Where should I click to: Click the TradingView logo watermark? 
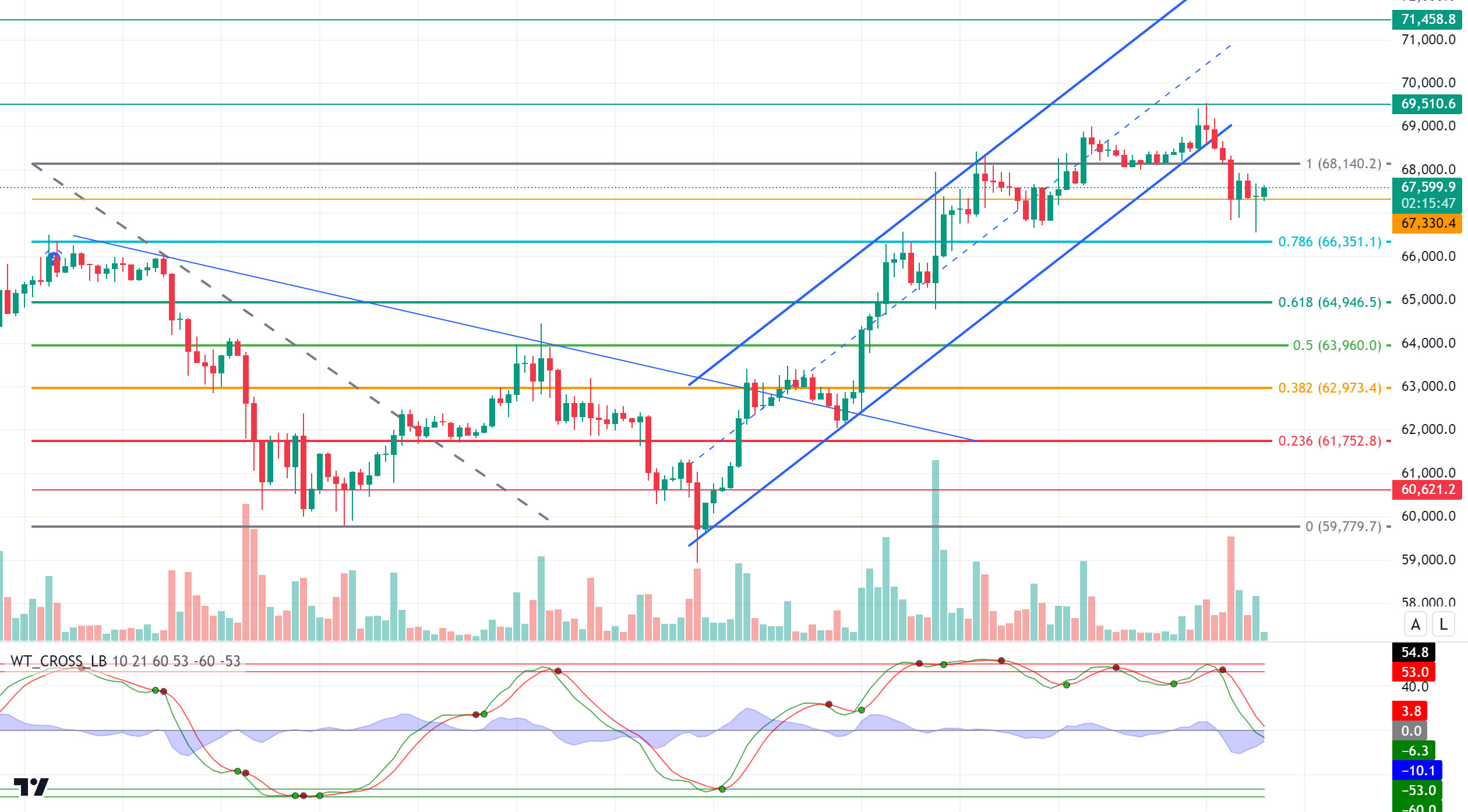coord(31,787)
